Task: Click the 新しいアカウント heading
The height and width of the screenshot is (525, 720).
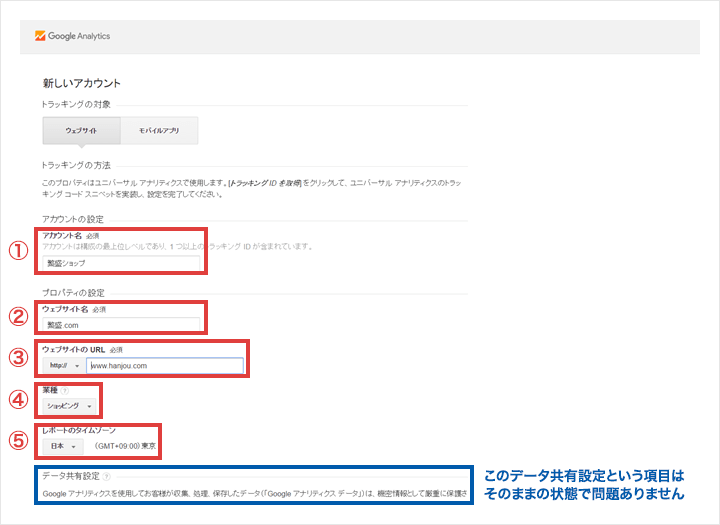Action: 82,83
